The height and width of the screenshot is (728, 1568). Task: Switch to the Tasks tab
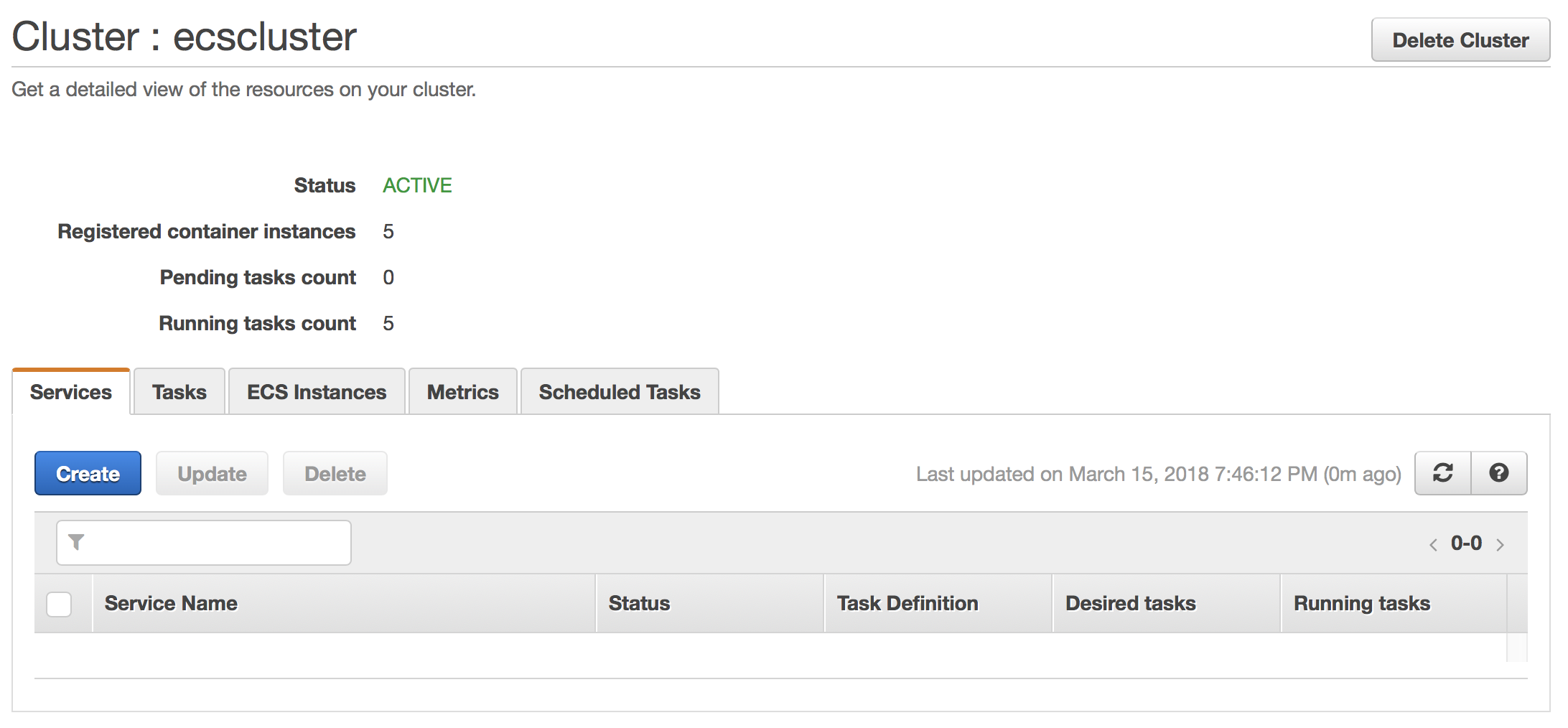click(179, 392)
